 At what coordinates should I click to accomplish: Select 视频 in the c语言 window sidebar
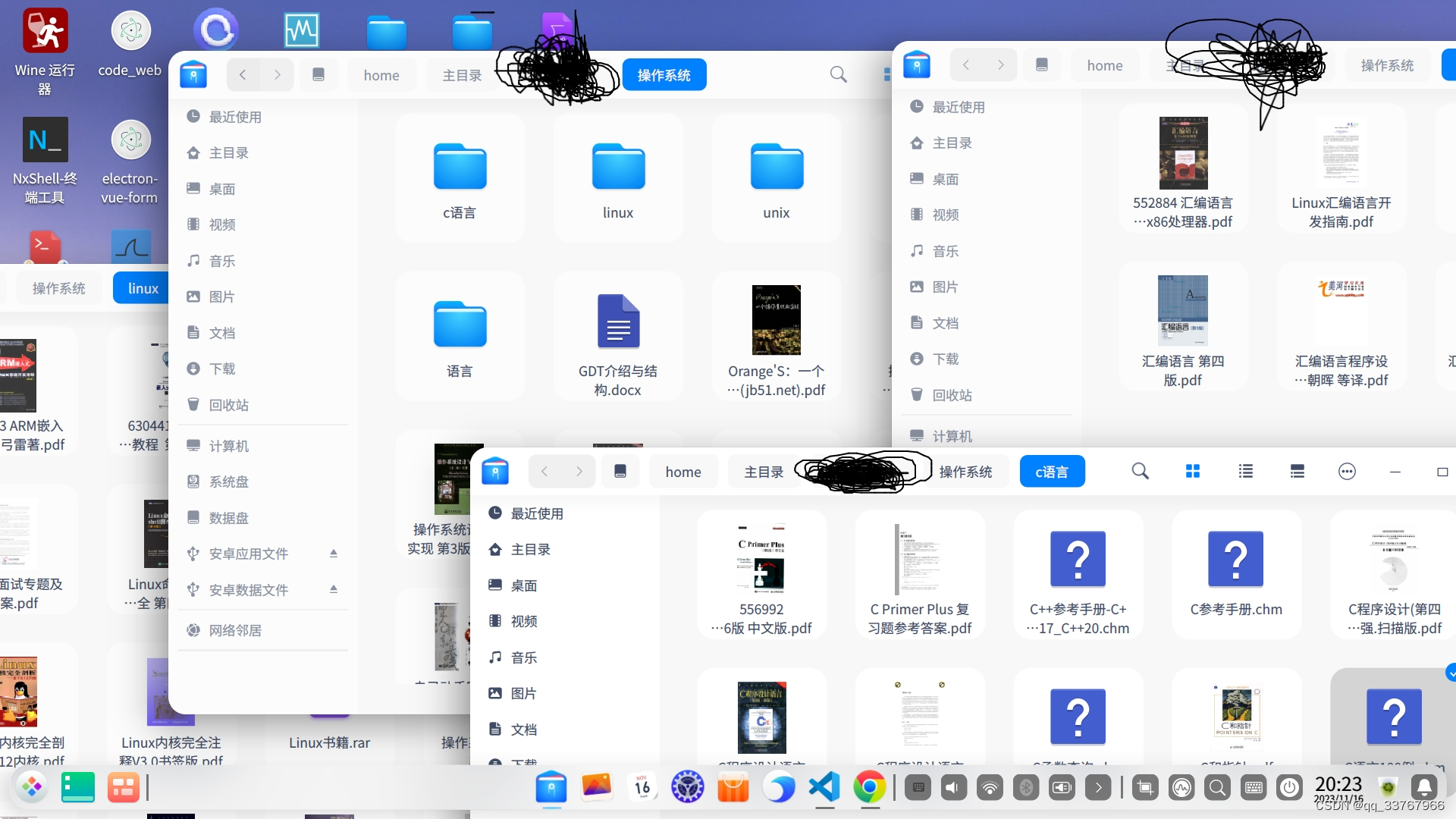pos(564,621)
